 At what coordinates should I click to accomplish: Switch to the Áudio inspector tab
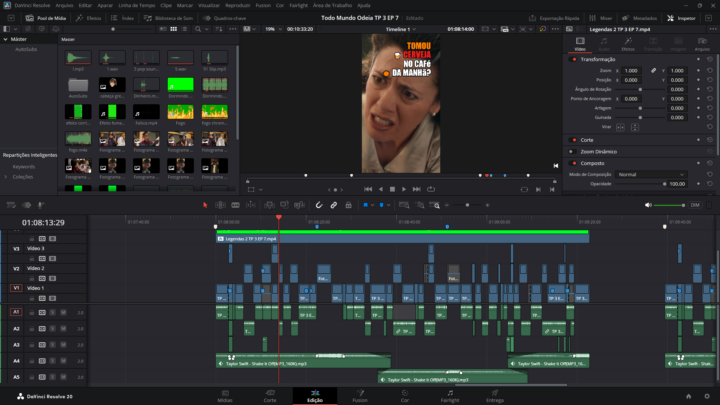click(603, 44)
